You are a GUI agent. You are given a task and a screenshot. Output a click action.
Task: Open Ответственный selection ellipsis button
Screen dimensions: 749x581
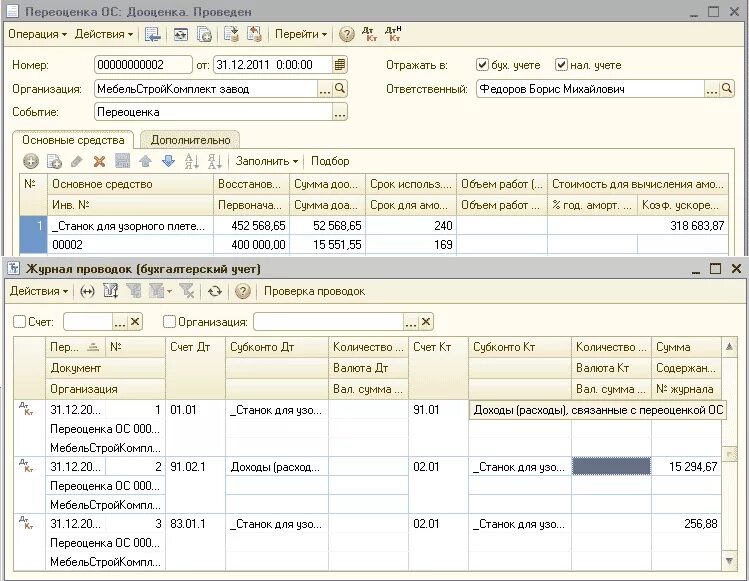(712, 89)
